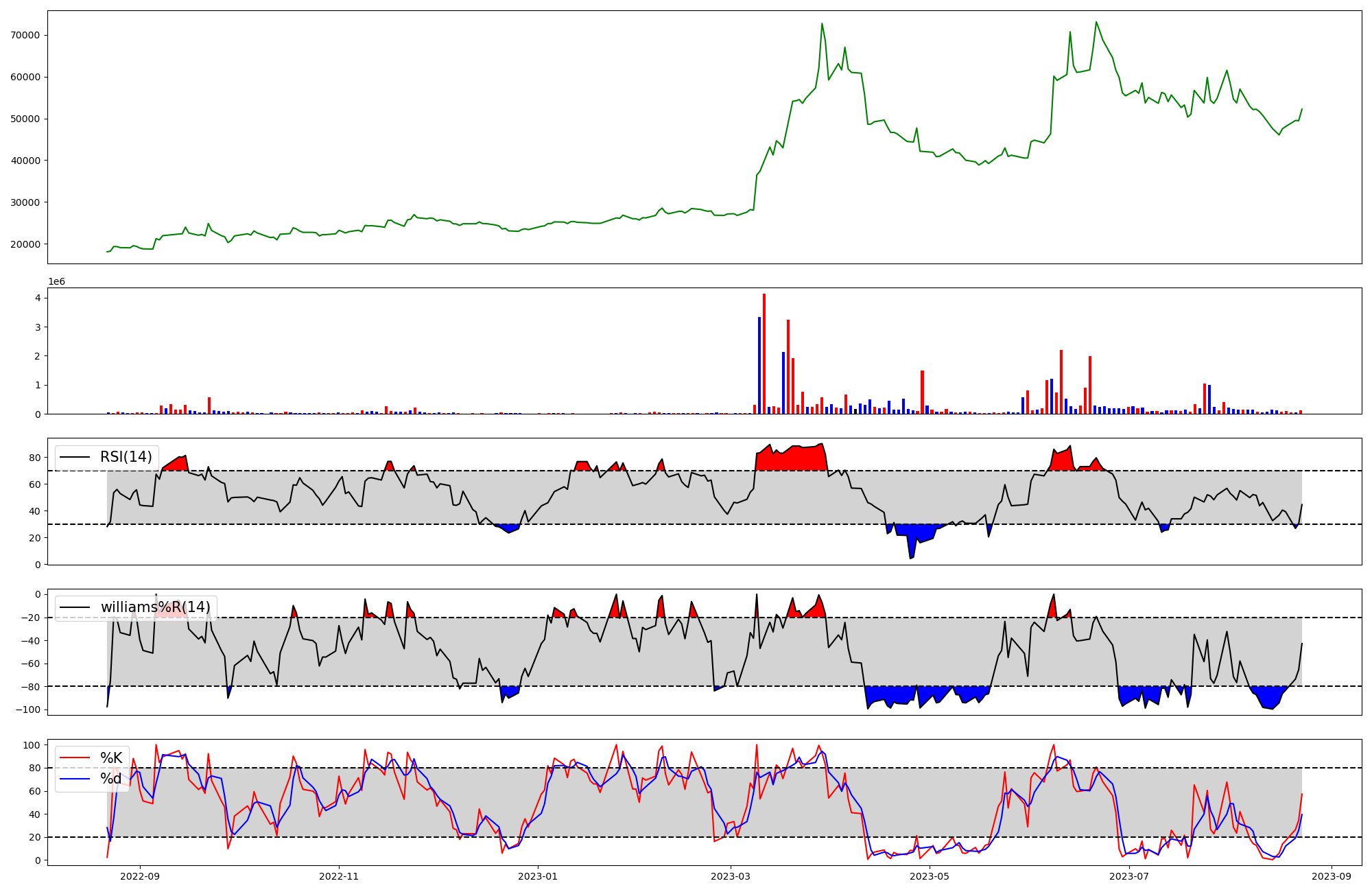Image resolution: width=1372 pixels, height=892 pixels.
Task: Click the tallest blue volume bar
Action: (x=759, y=365)
